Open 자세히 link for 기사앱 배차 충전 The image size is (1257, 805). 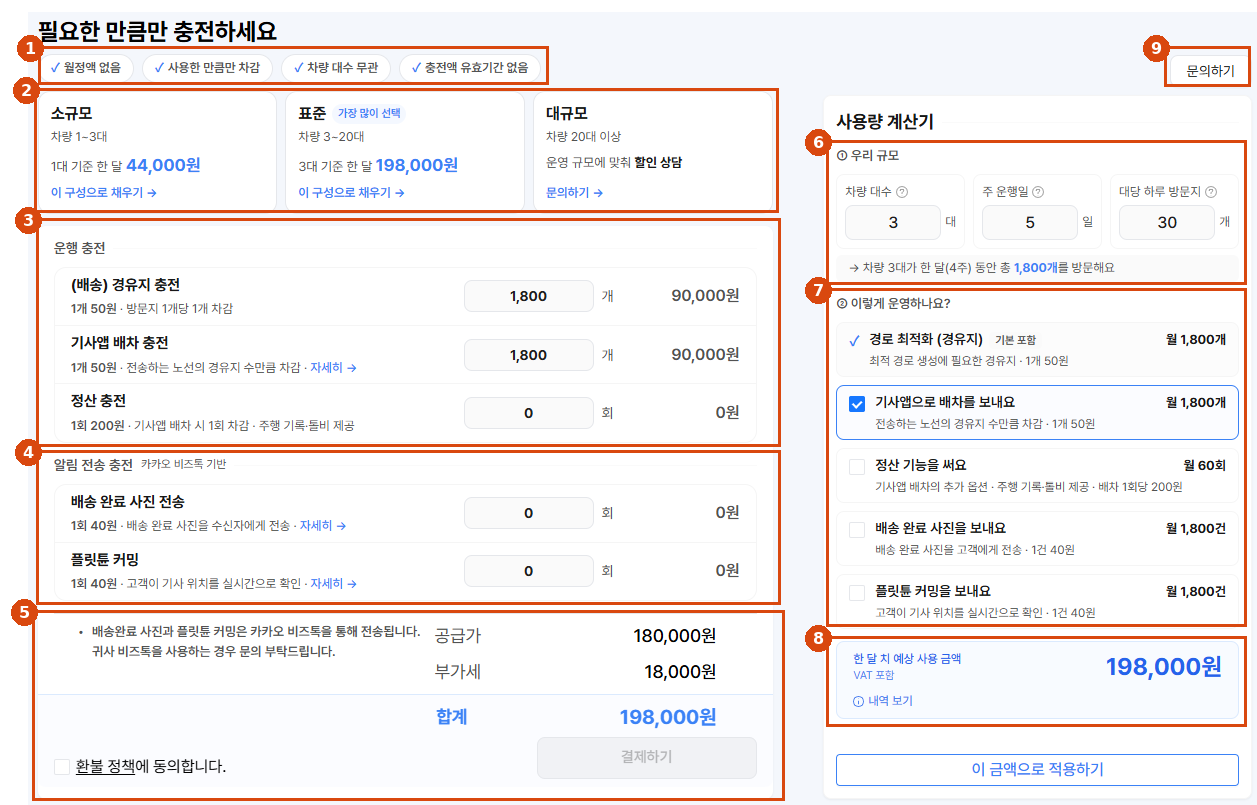click(x=333, y=368)
